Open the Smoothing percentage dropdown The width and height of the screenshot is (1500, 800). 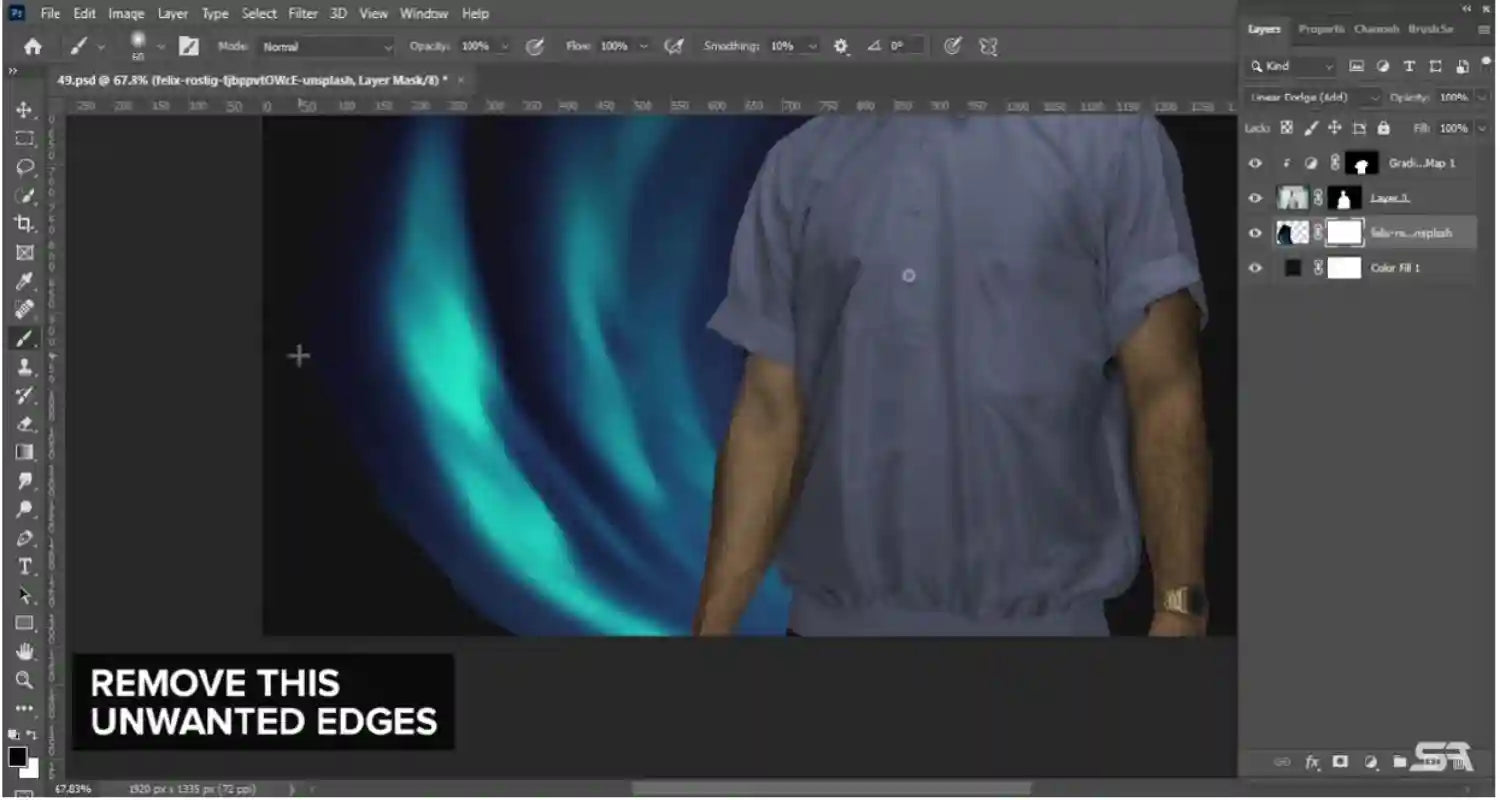click(x=812, y=46)
